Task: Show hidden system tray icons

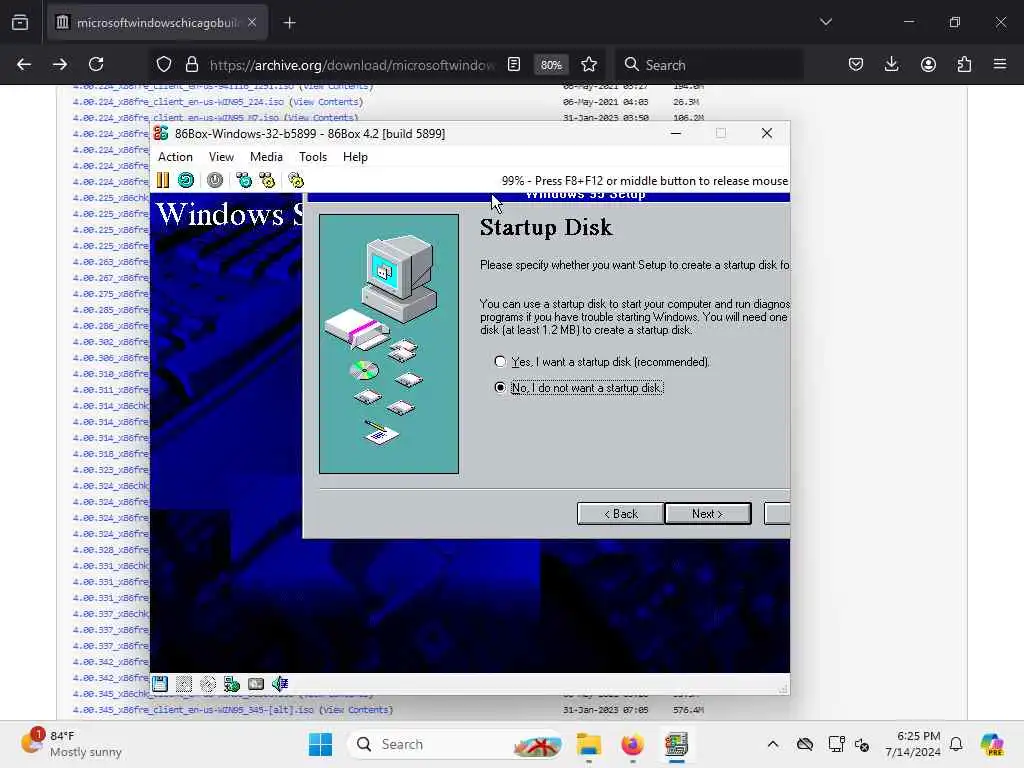Action: (773, 744)
